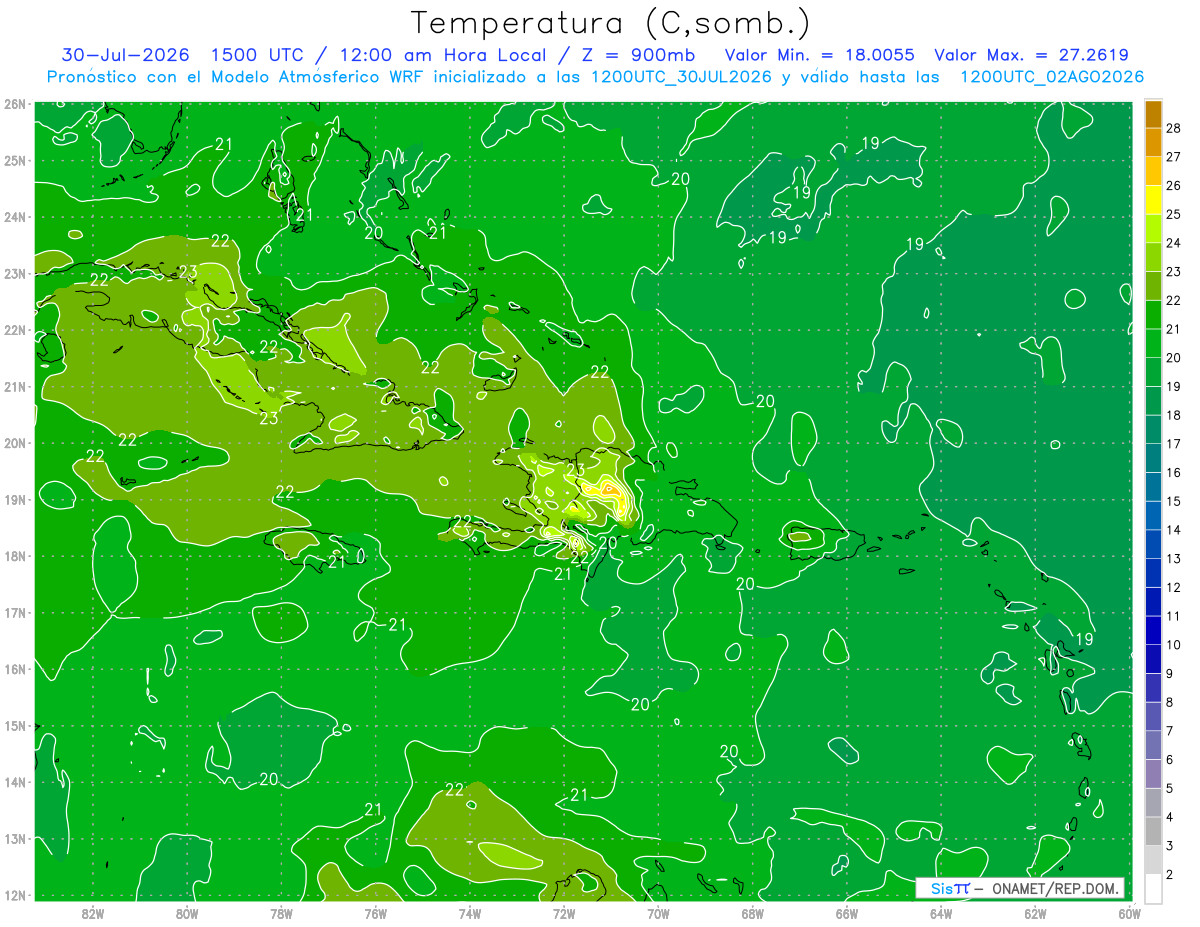Screen dimensions: 1200x927
Task: Select the blue legend band between 13 and 14
Action: point(1153,545)
